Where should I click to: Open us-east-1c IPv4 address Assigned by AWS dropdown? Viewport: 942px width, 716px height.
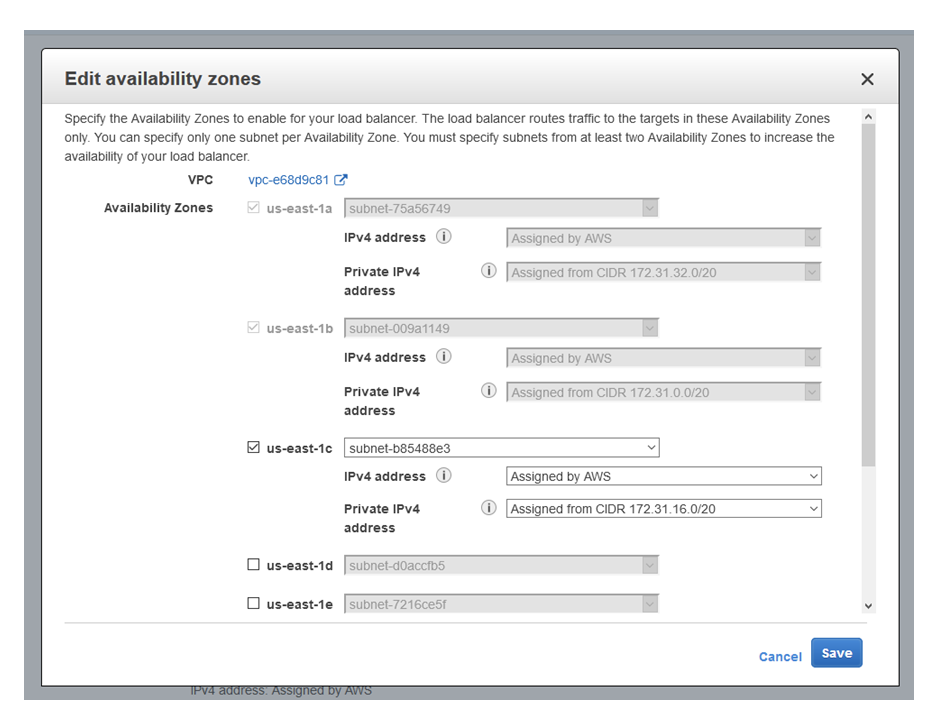(x=664, y=476)
